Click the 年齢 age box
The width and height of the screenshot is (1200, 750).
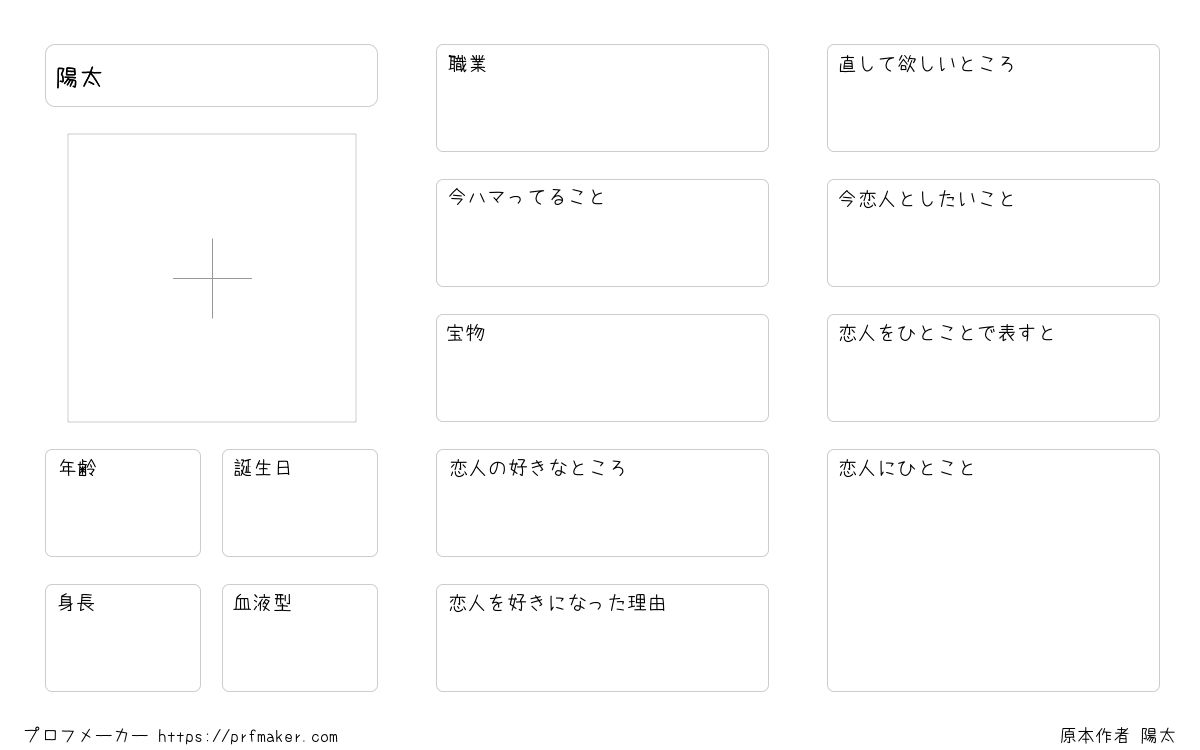click(x=123, y=503)
